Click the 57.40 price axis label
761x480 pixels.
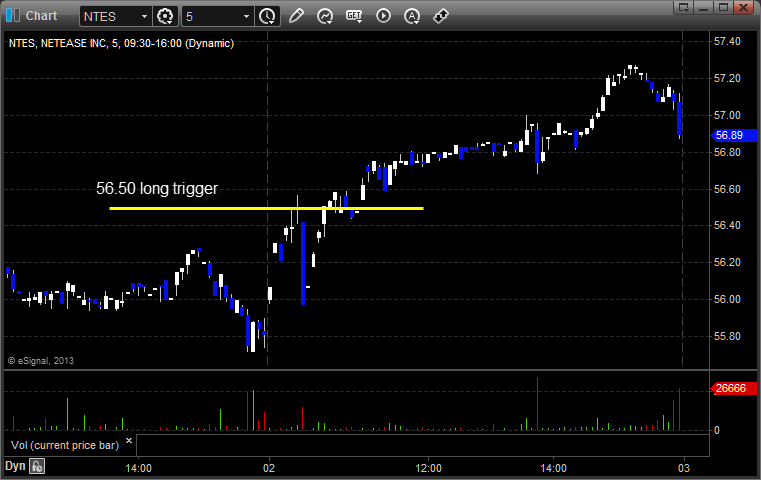727,41
